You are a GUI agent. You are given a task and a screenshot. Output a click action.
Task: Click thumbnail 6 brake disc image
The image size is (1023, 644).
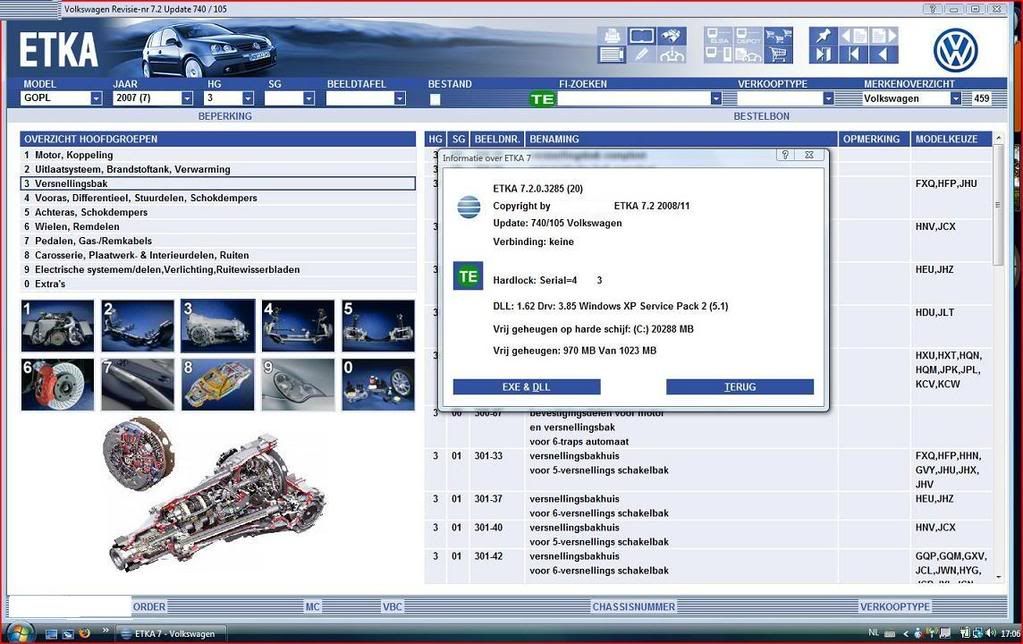coord(57,384)
